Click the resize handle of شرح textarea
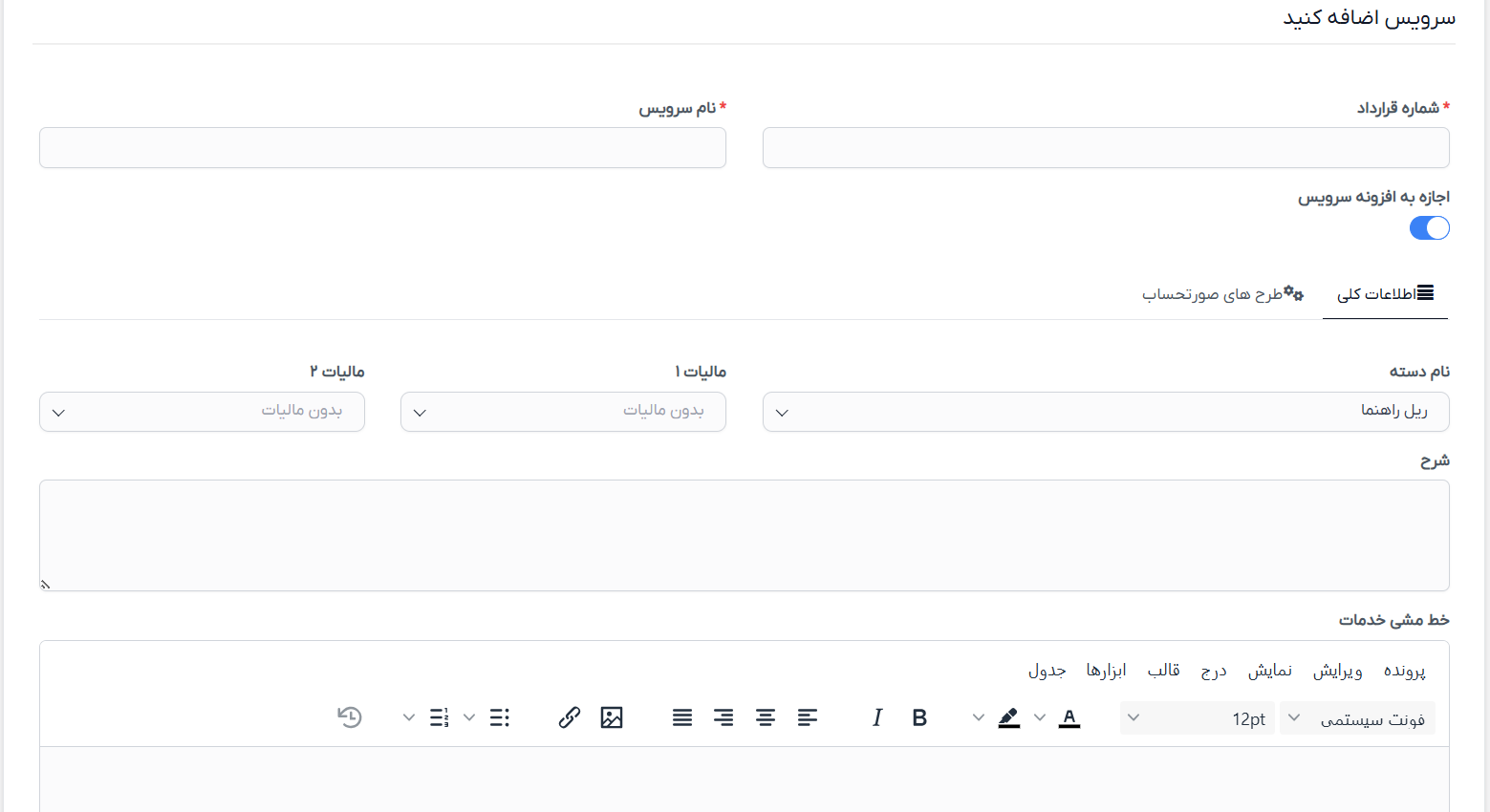The height and width of the screenshot is (812, 1490). 45,584
